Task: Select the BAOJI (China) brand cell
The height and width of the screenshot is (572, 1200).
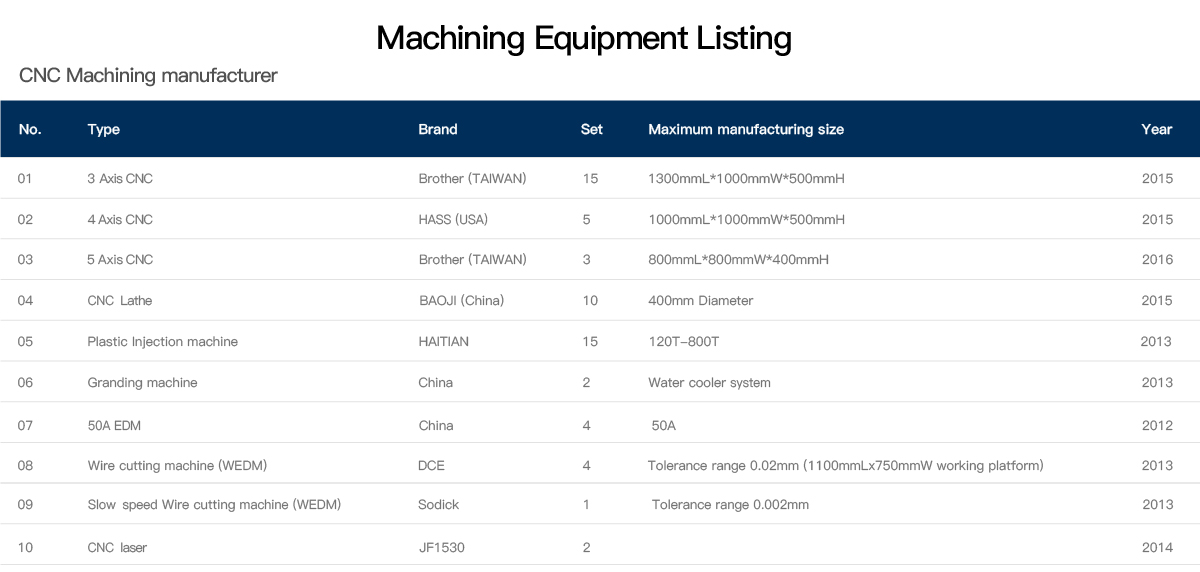Action: point(461,300)
